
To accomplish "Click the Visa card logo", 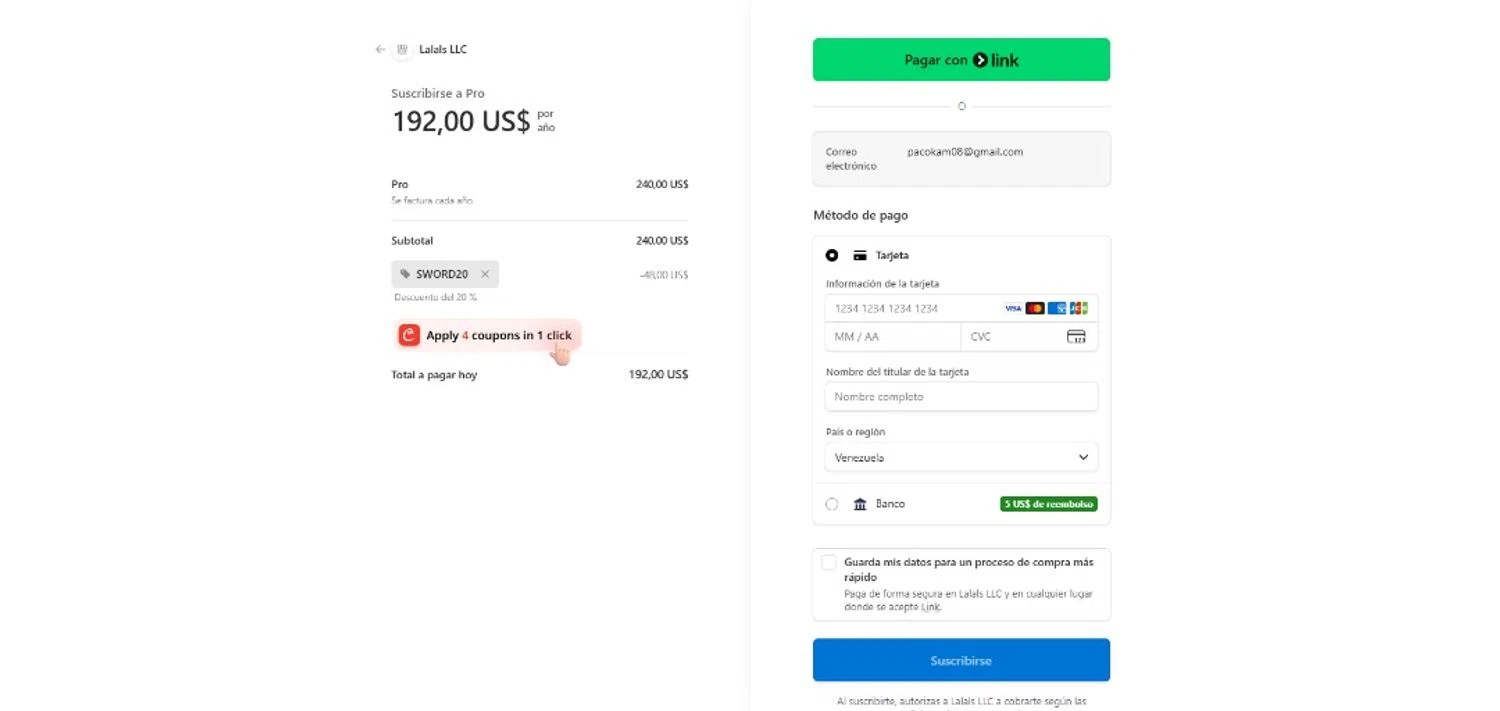I will click(x=1013, y=308).
